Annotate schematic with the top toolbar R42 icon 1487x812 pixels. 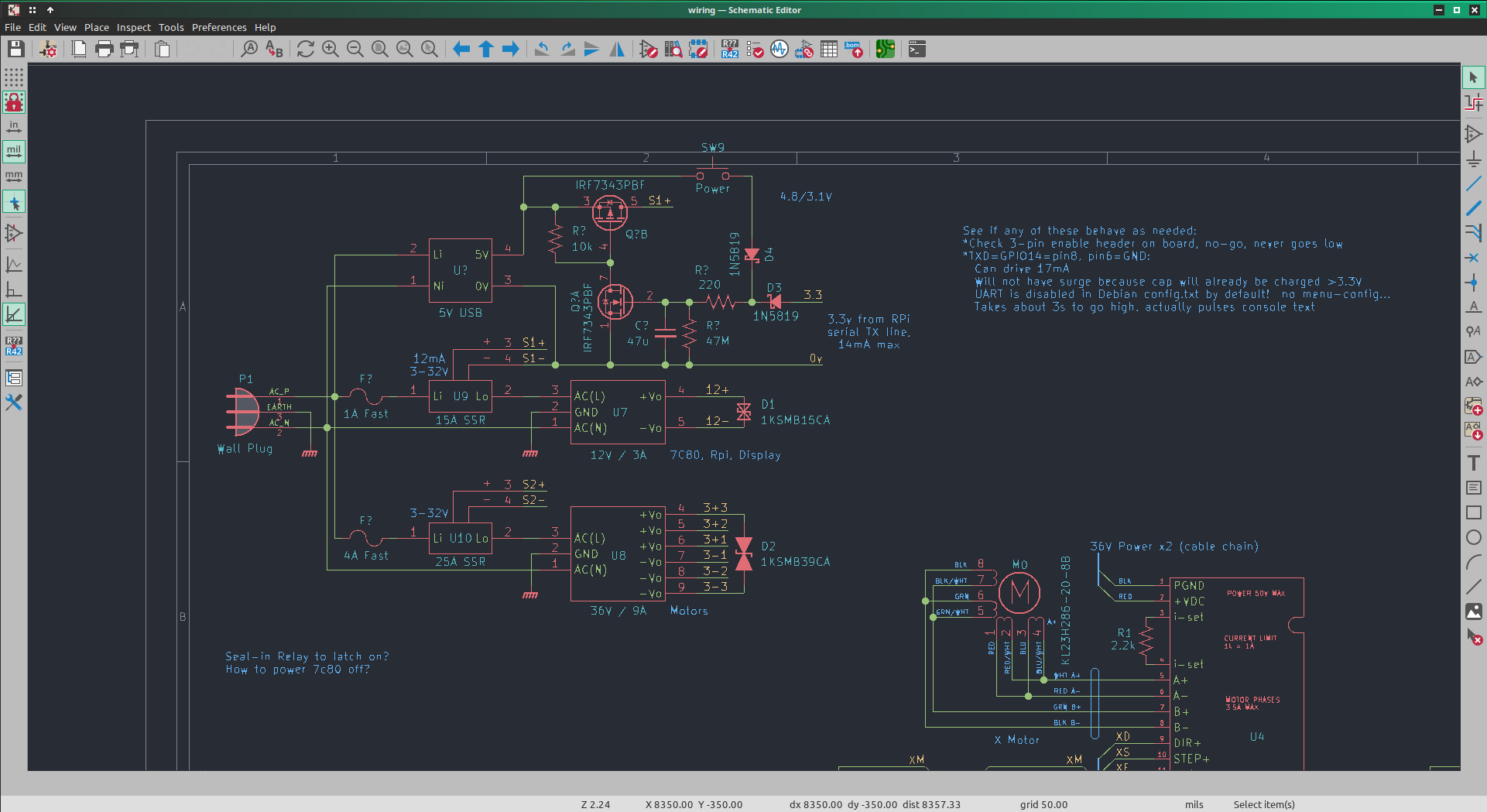click(x=730, y=50)
